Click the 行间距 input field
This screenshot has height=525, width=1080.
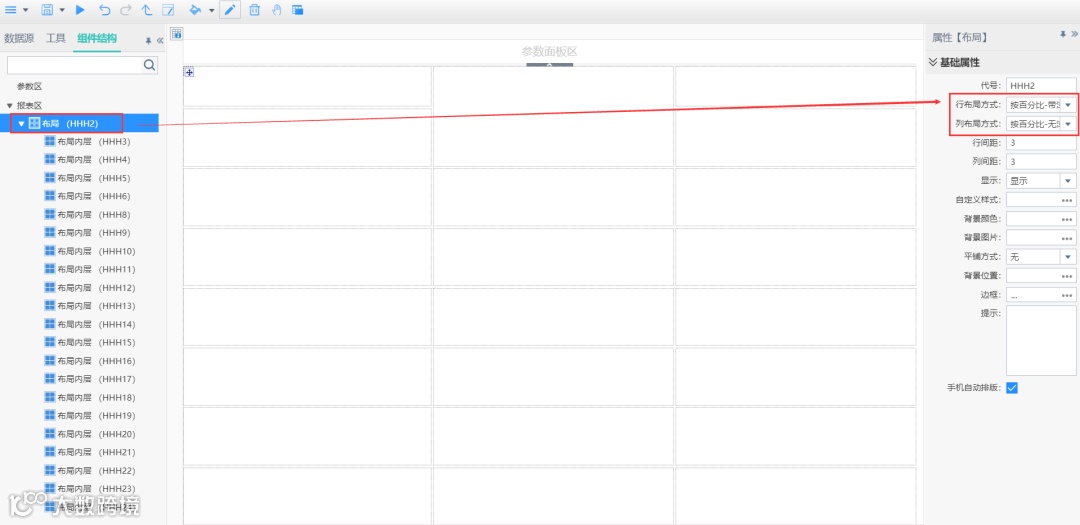(1041, 143)
